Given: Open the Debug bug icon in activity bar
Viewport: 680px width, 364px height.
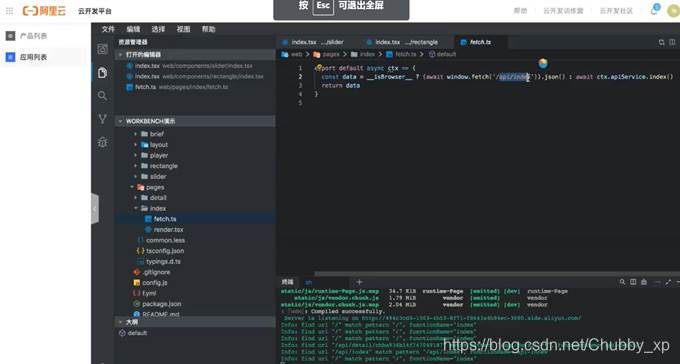Looking at the screenshot, I should click(x=102, y=142).
